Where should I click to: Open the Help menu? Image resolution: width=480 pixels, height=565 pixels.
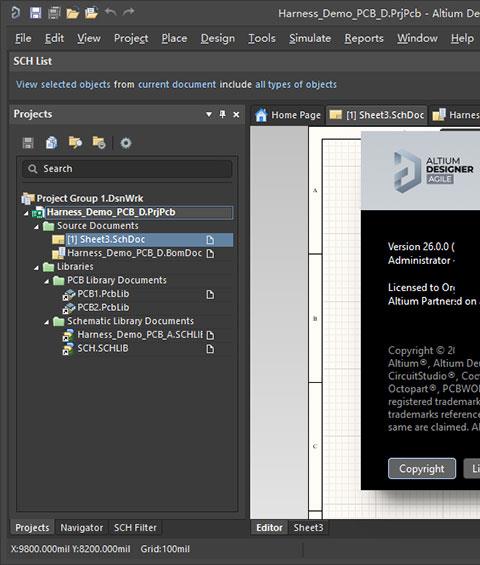tap(462, 38)
